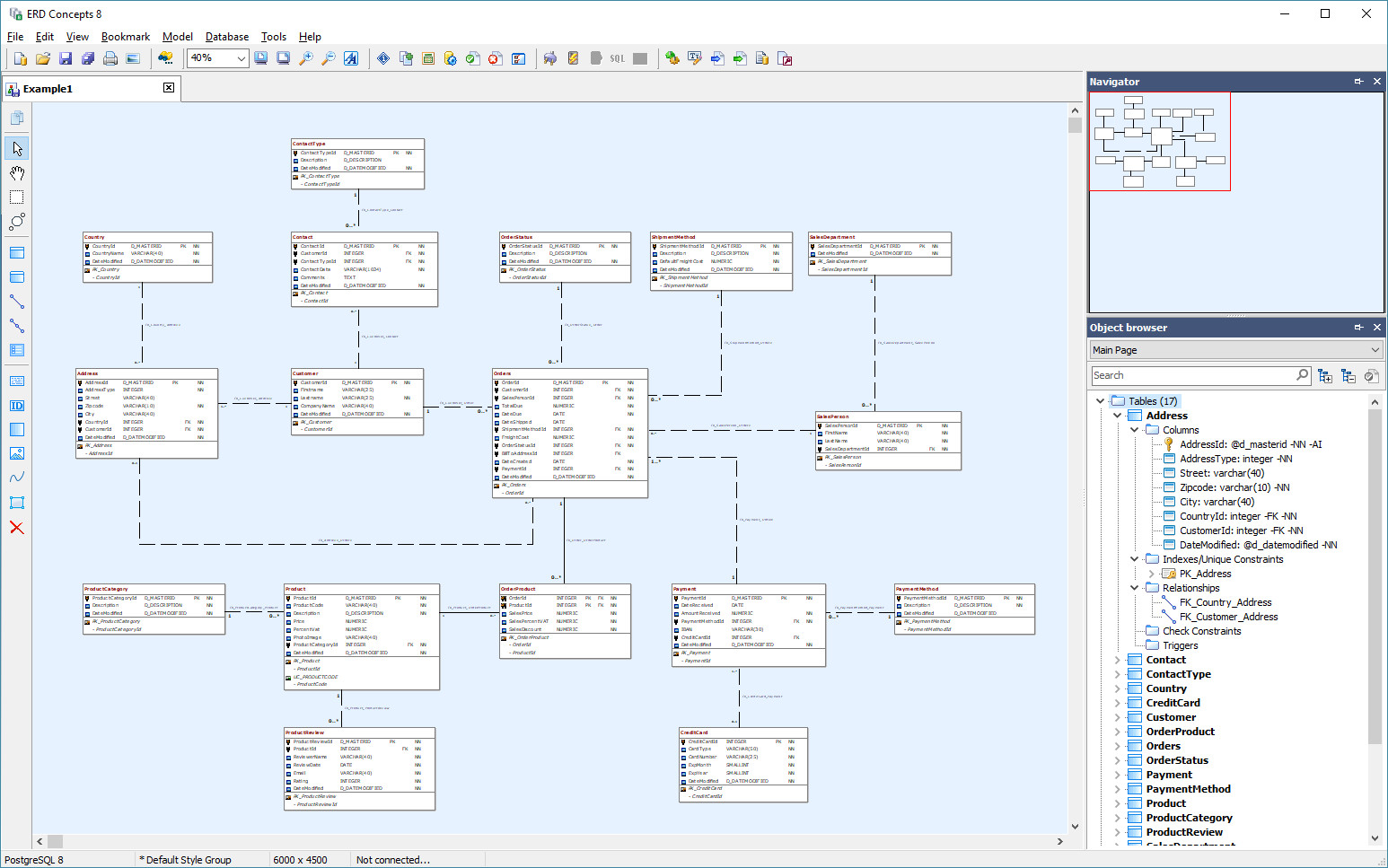1388x868 pixels.
Task: Open the Main Page dropdown
Action: click(x=1235, y=350)
